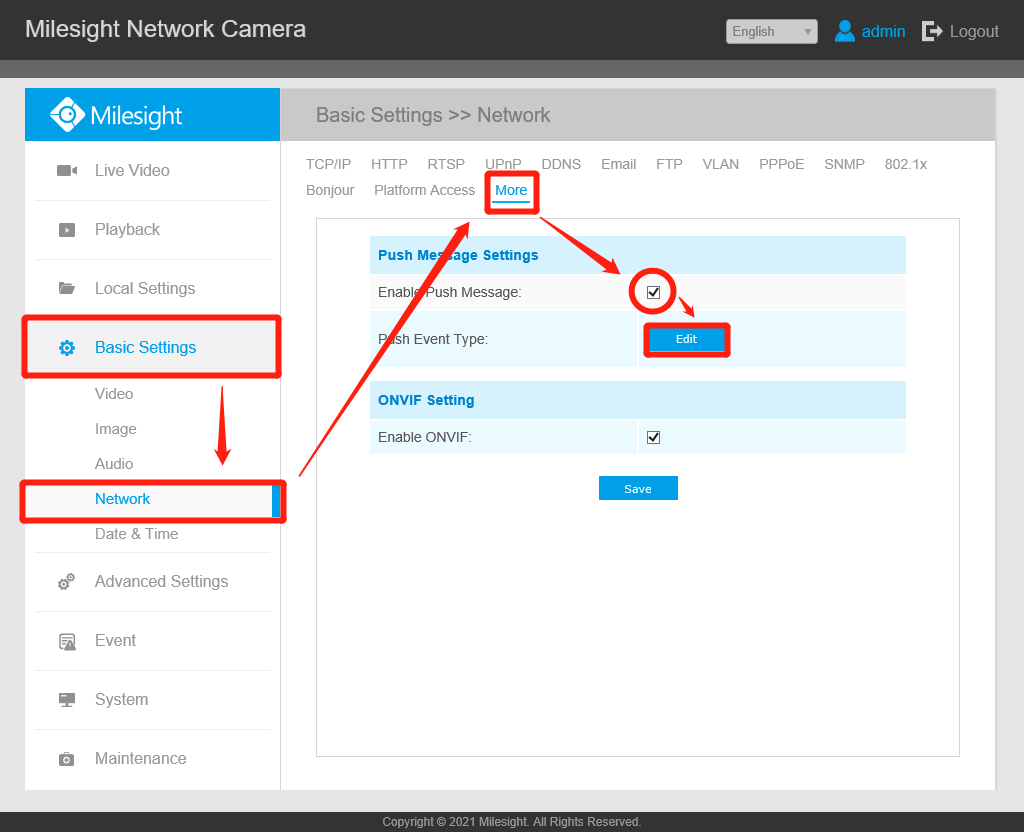Switch to the TCP/IP tab
This screenshot has height=832, width=1024.
pyautogui.click(x=328, y=164)
